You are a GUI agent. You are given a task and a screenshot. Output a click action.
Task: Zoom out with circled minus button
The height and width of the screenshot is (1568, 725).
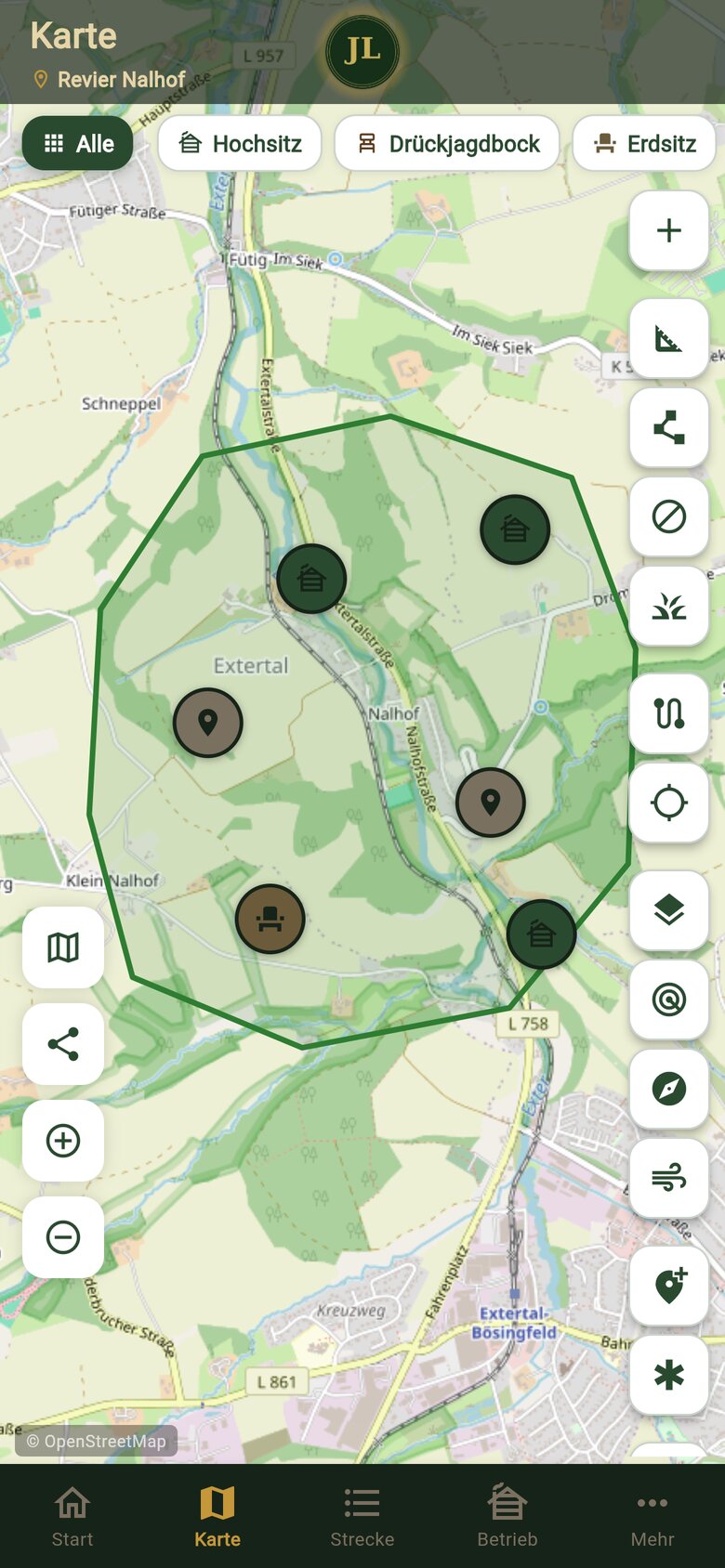63,1237
